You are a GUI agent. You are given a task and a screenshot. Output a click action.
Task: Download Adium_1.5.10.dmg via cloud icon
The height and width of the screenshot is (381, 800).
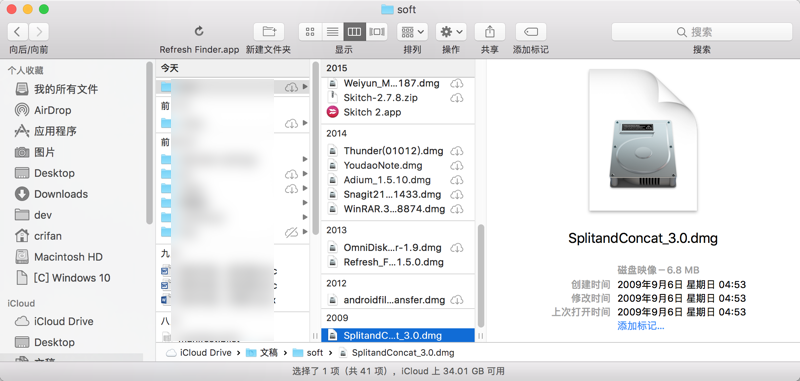457,180
